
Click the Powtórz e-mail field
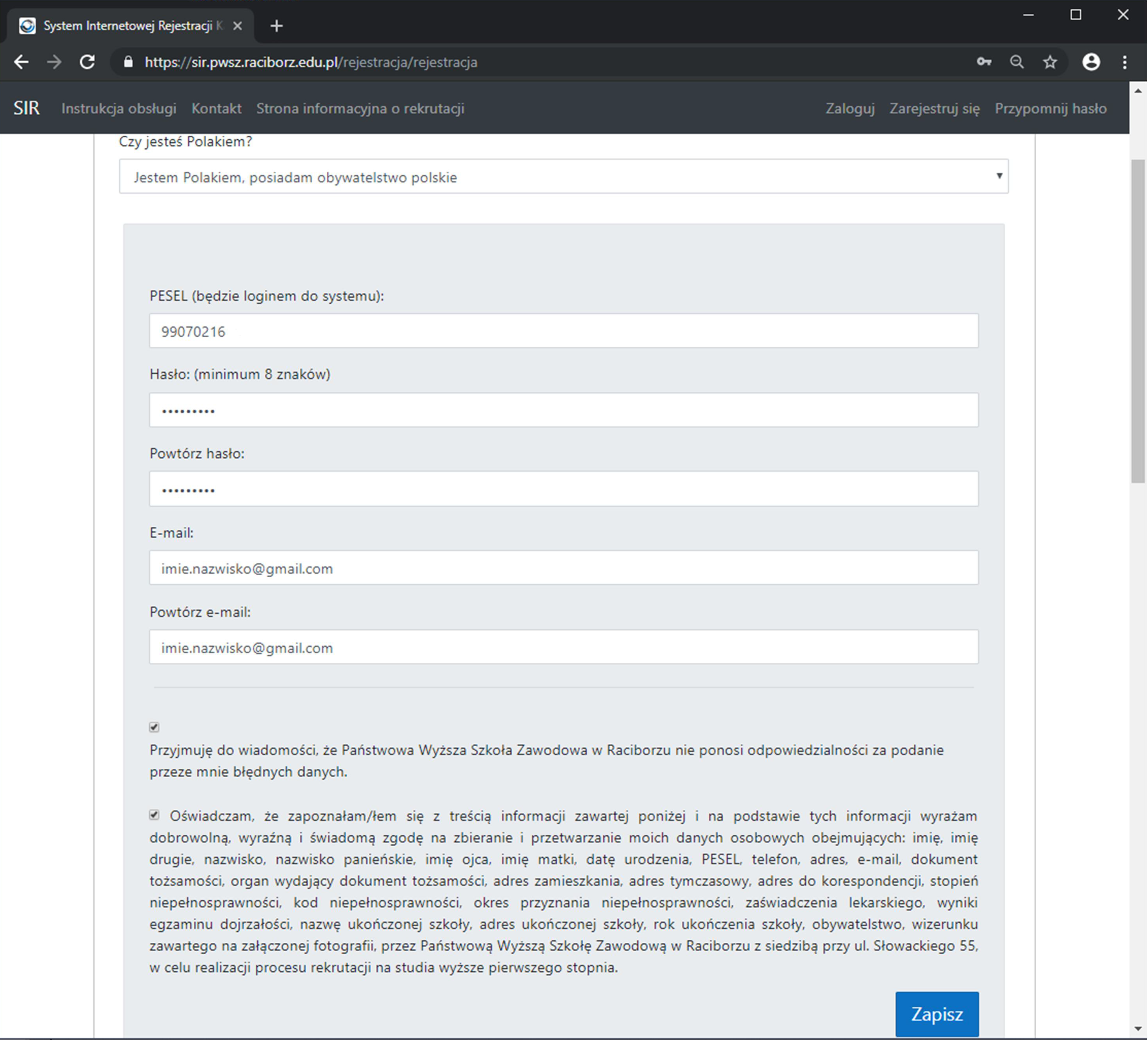click(564, 647)
